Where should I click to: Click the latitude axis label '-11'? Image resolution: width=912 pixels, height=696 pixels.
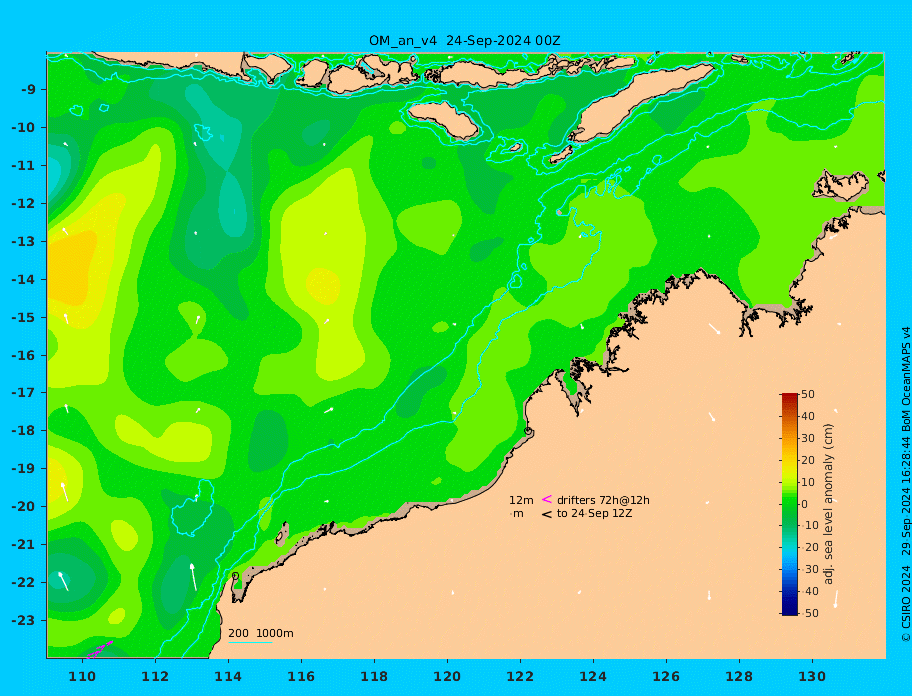pyautogui.click(x=23, y=166)
